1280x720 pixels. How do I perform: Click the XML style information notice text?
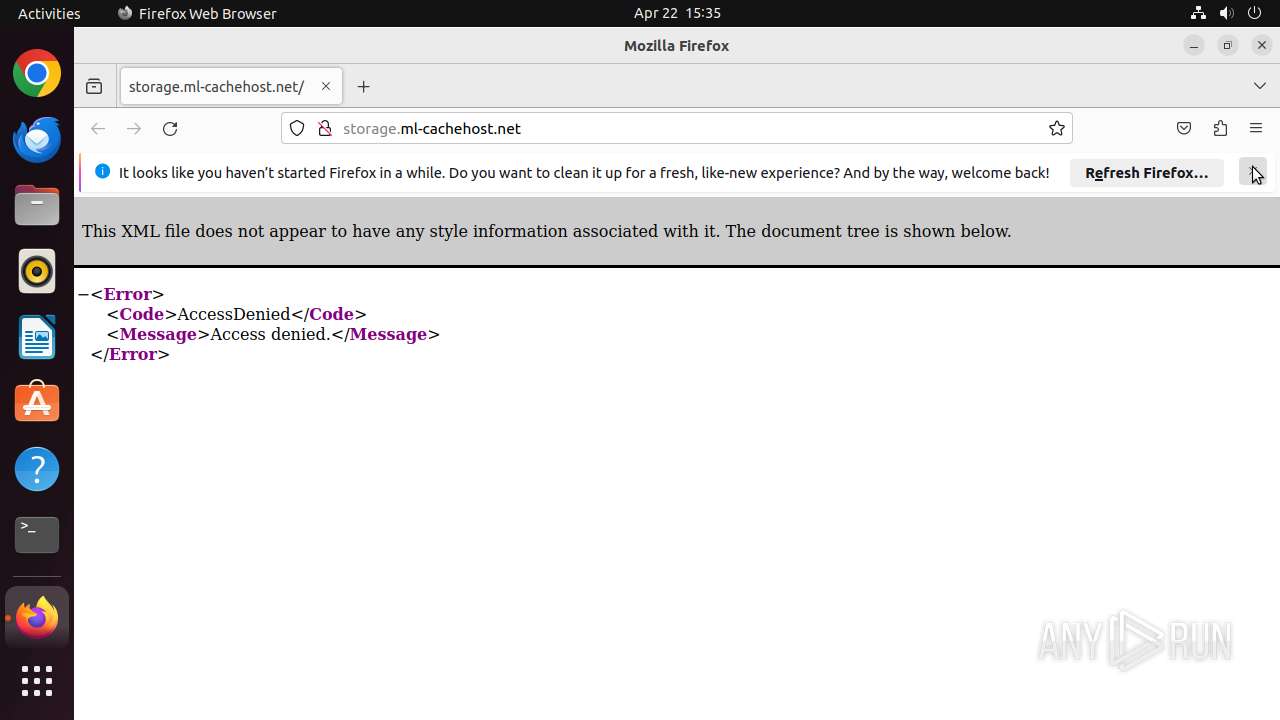546,231
